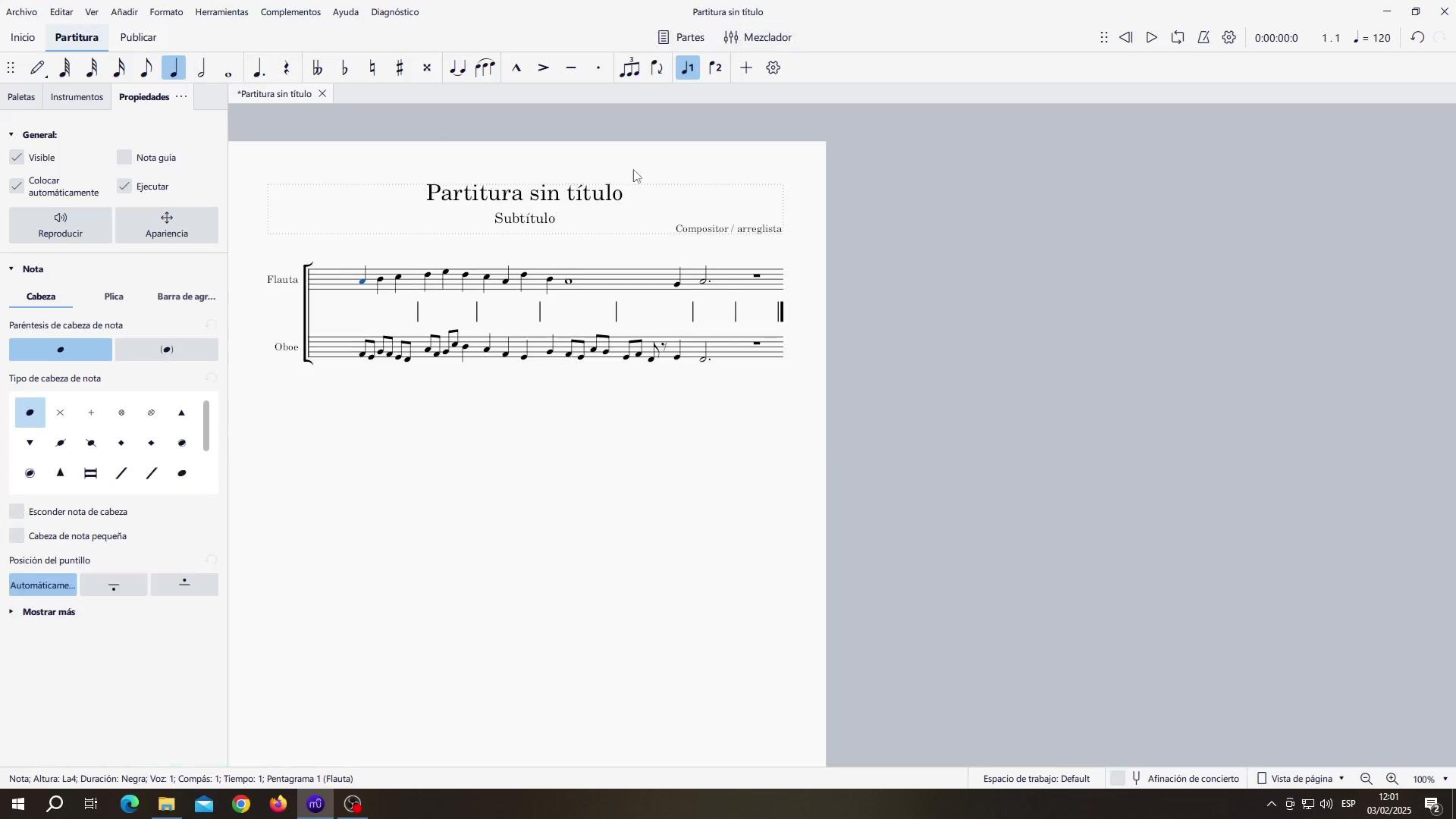Expand the Mostrar más section
The image size is (1456, 819).
coord(48,612)
